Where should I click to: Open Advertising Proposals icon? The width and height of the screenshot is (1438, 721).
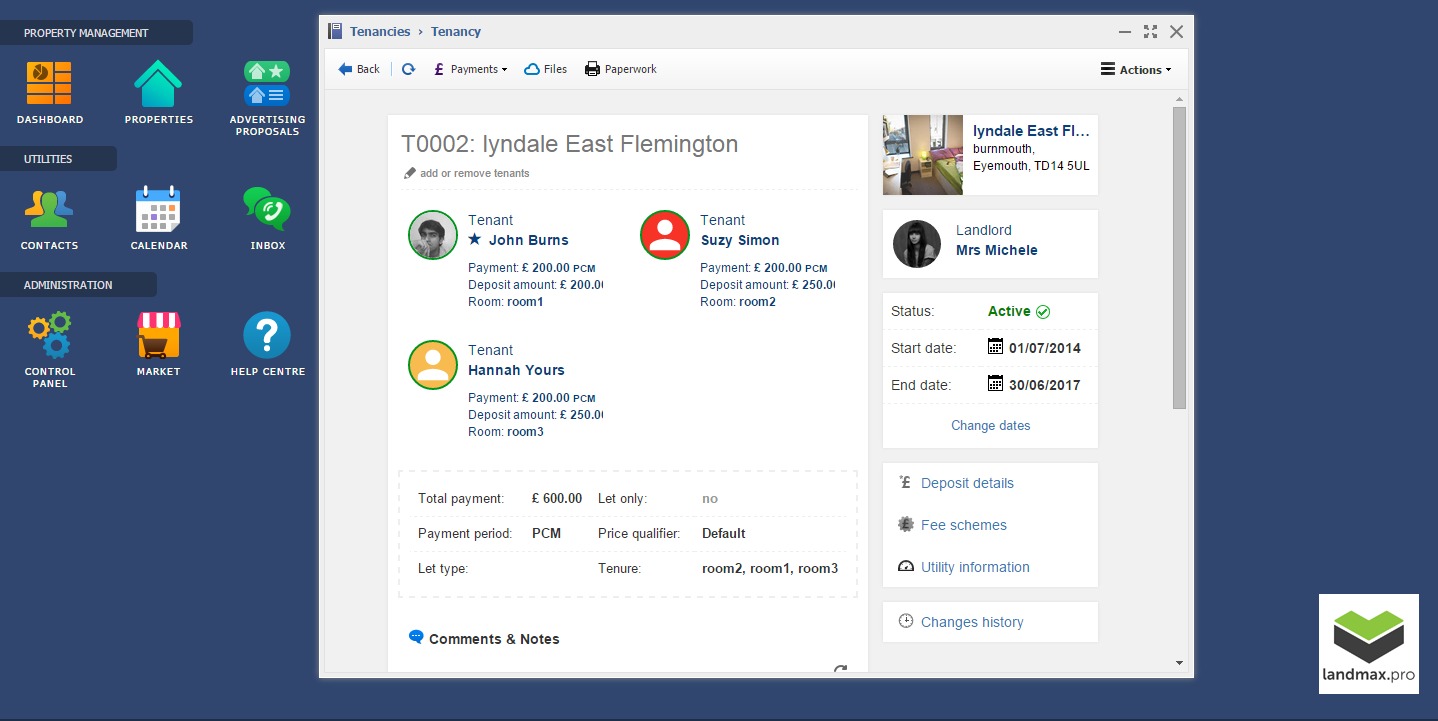(x=267, y=84)
